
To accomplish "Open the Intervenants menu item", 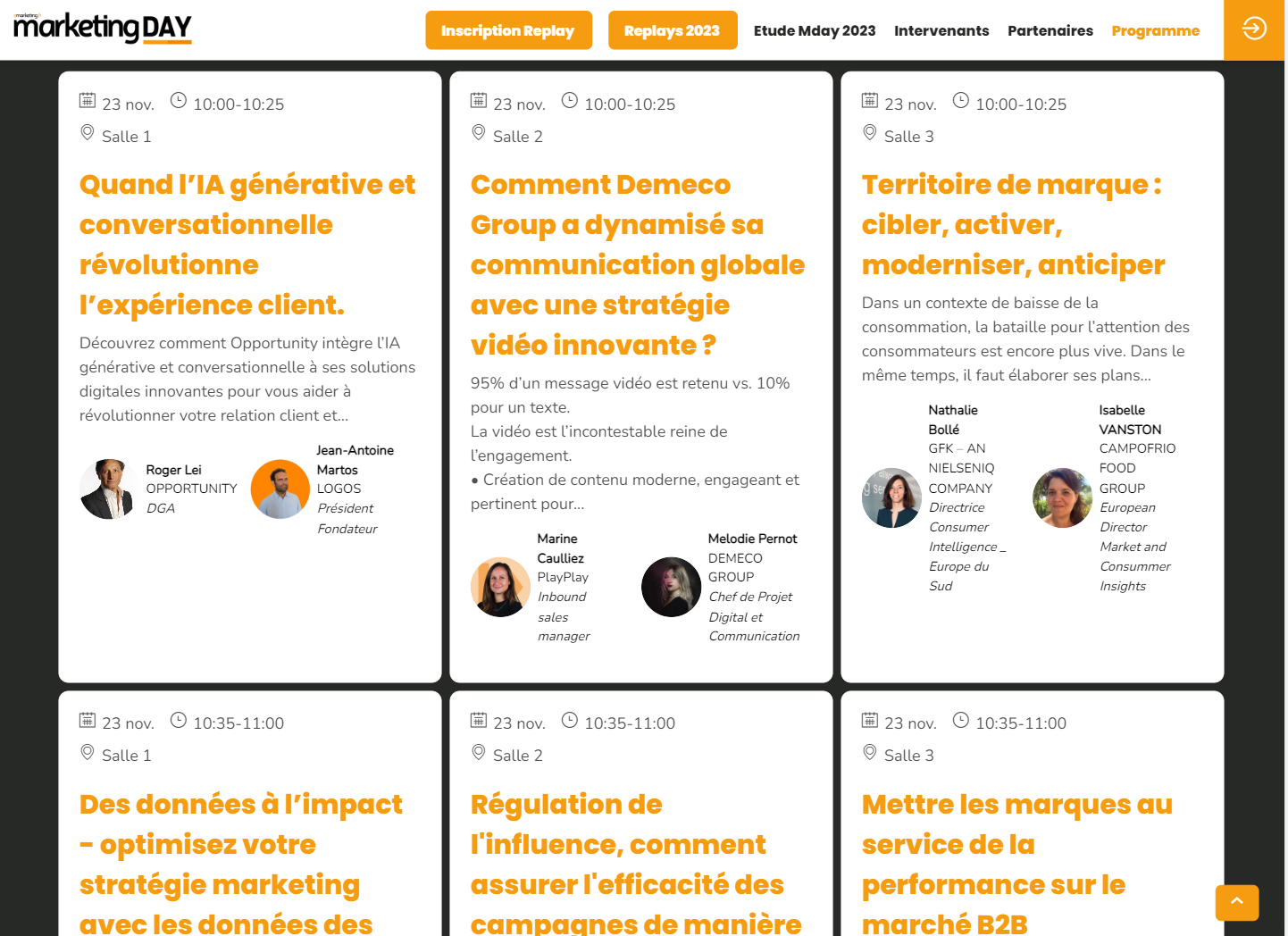I will click(941, 30).
